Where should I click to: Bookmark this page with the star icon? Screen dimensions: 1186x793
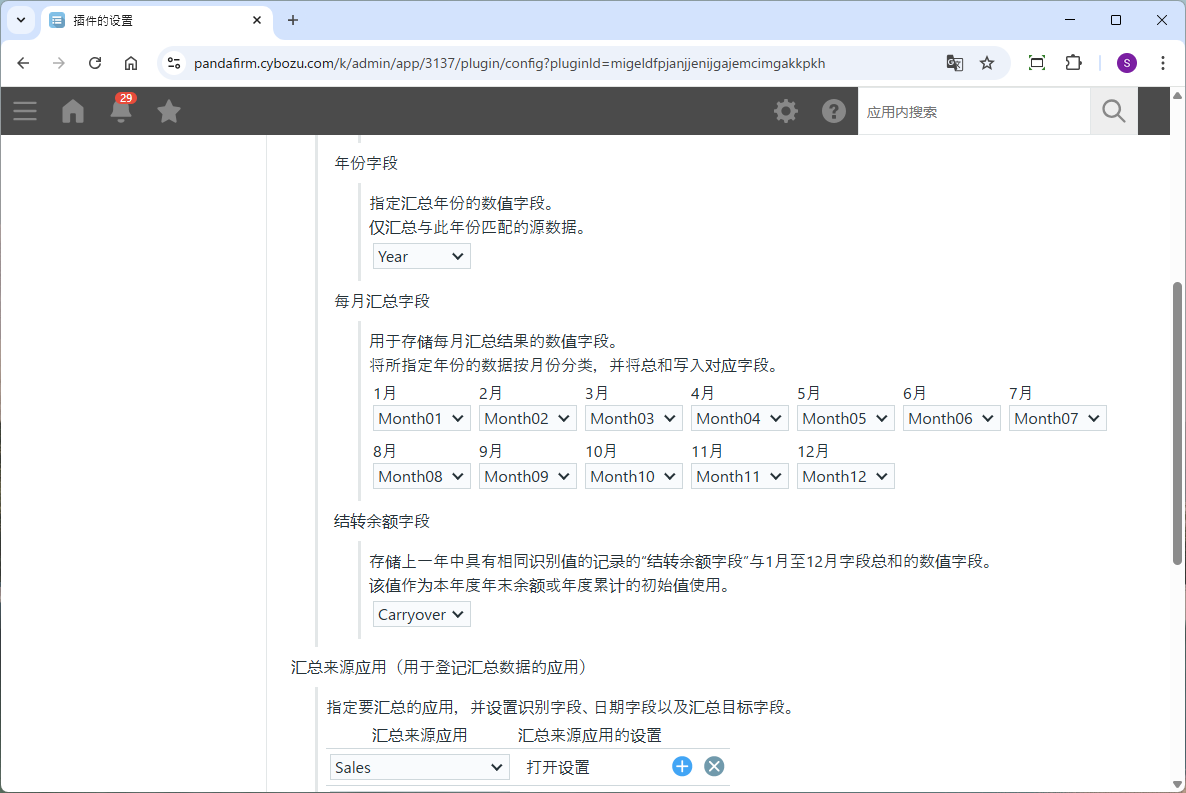pyautogui.click(x=987, y=63)
